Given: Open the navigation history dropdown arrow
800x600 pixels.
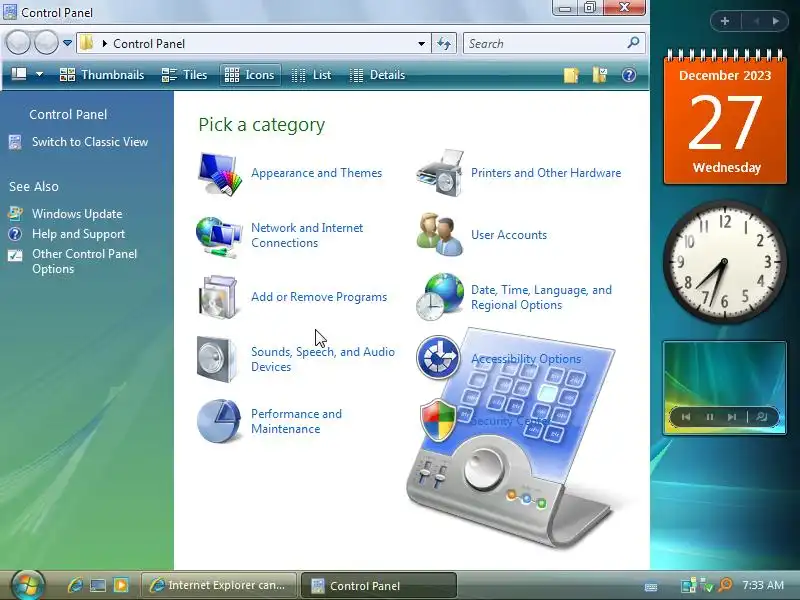Looking at the screenshot, I should point(67,43).
